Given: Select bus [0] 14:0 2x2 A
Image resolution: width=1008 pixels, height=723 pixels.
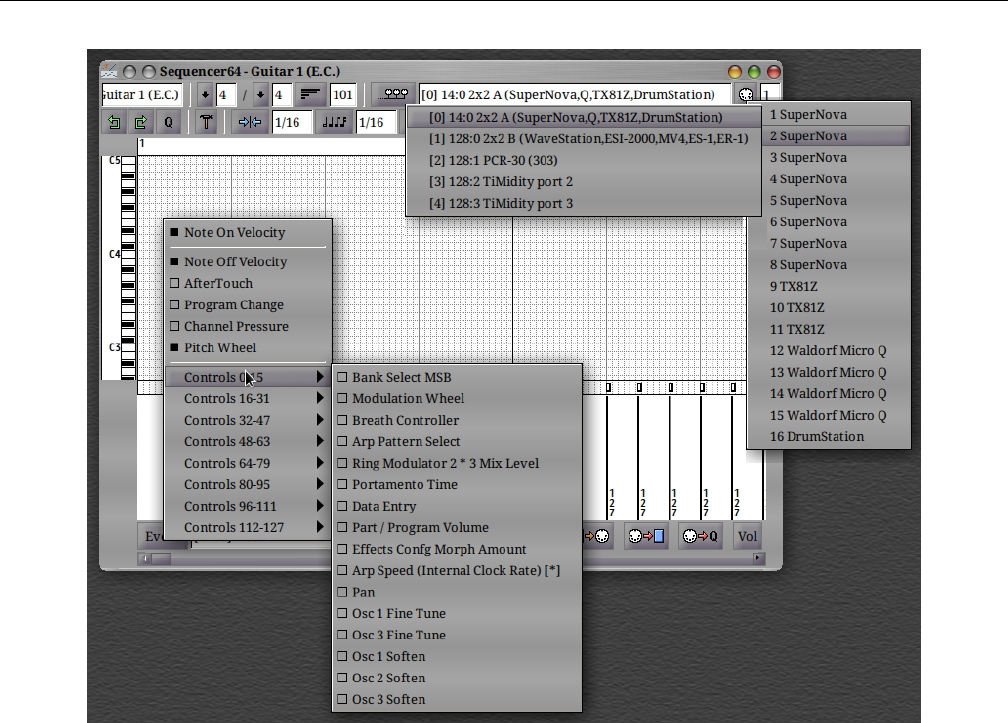Looking at the screenshot, I should 584,118.
